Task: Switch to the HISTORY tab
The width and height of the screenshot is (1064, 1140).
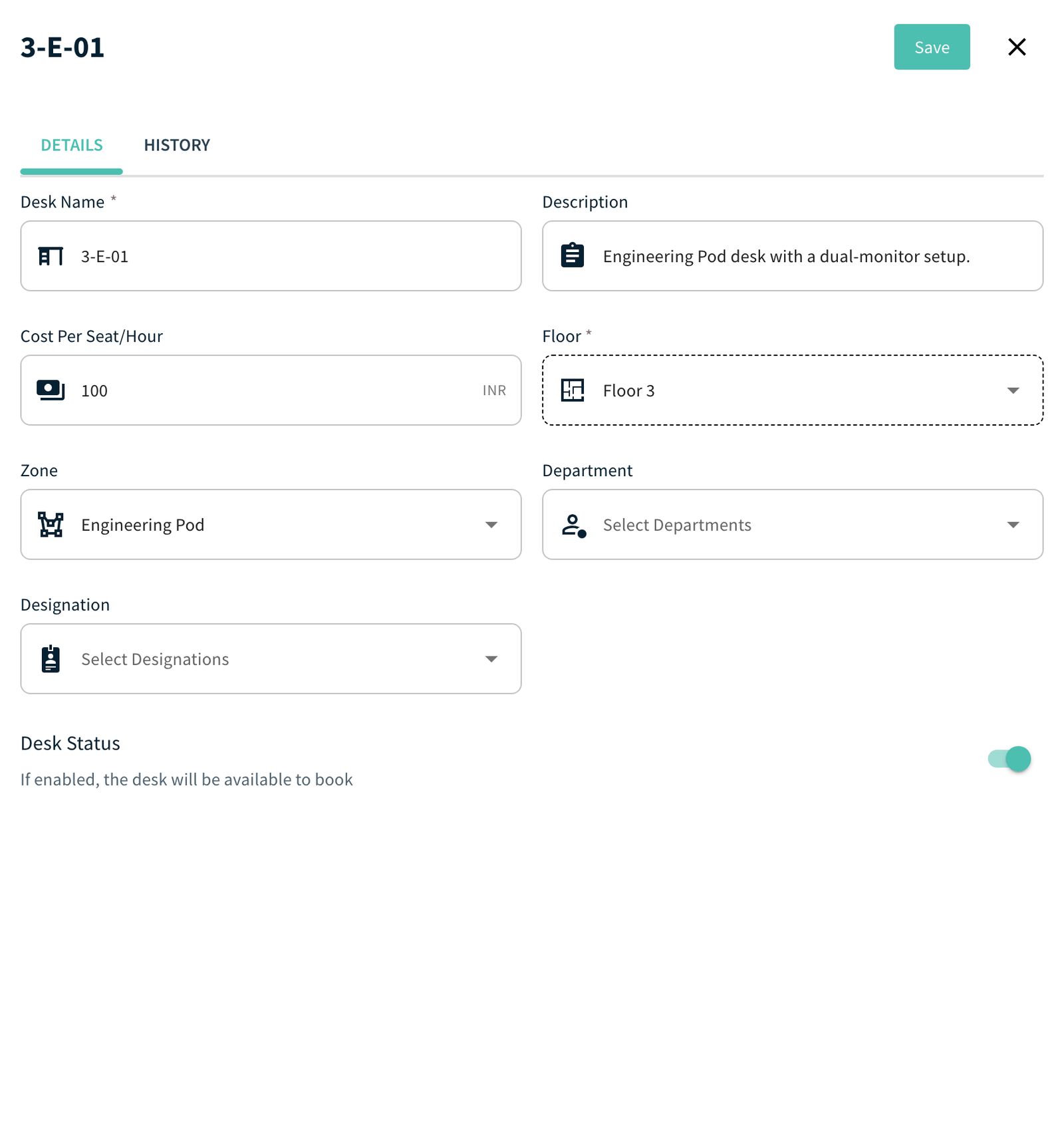Action: 177,145
